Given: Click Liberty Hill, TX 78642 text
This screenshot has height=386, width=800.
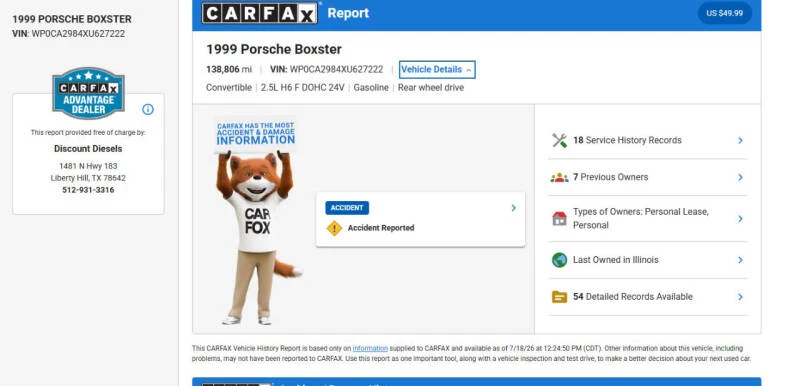Looking at the screenshot, I should [x=88, y=178].
